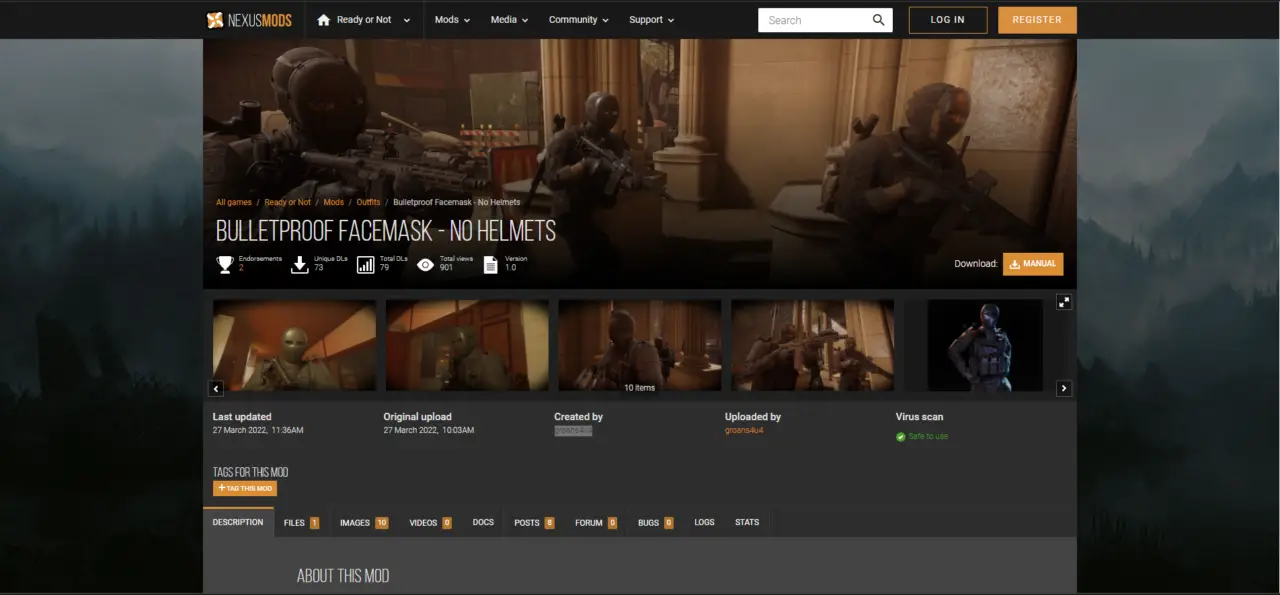Click the home icon beside Ready or Not
The width and height of the screenshot is (1280, 595).
(x=323, y=20)
